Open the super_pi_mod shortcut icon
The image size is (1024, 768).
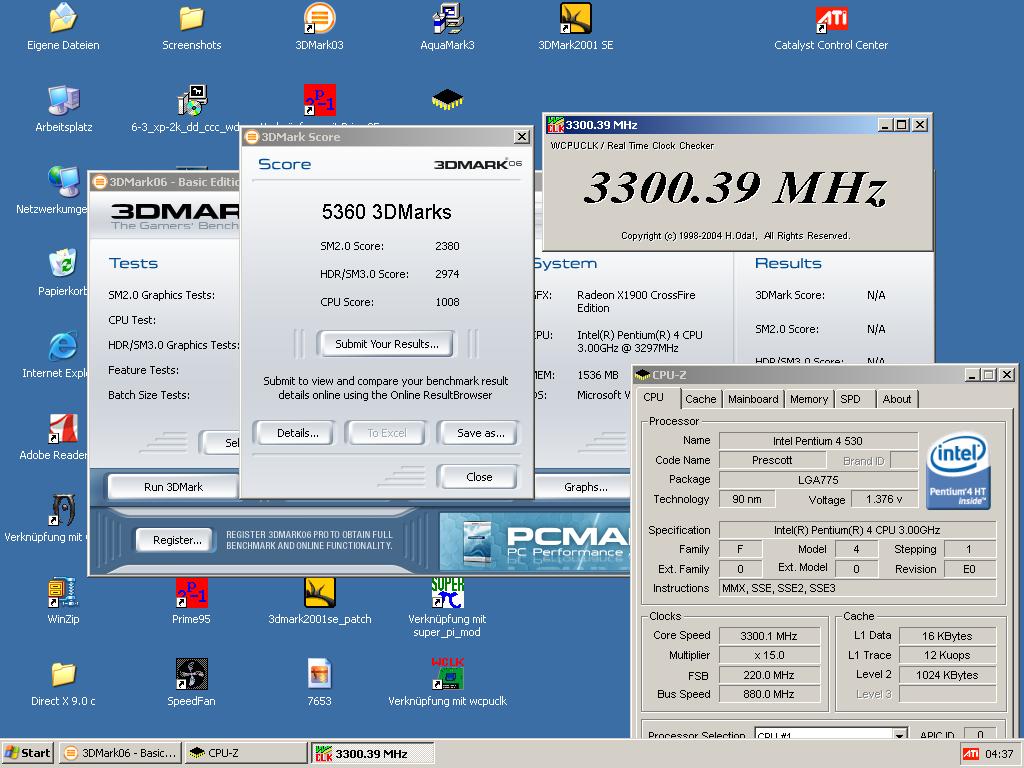[x=447, y=592]
